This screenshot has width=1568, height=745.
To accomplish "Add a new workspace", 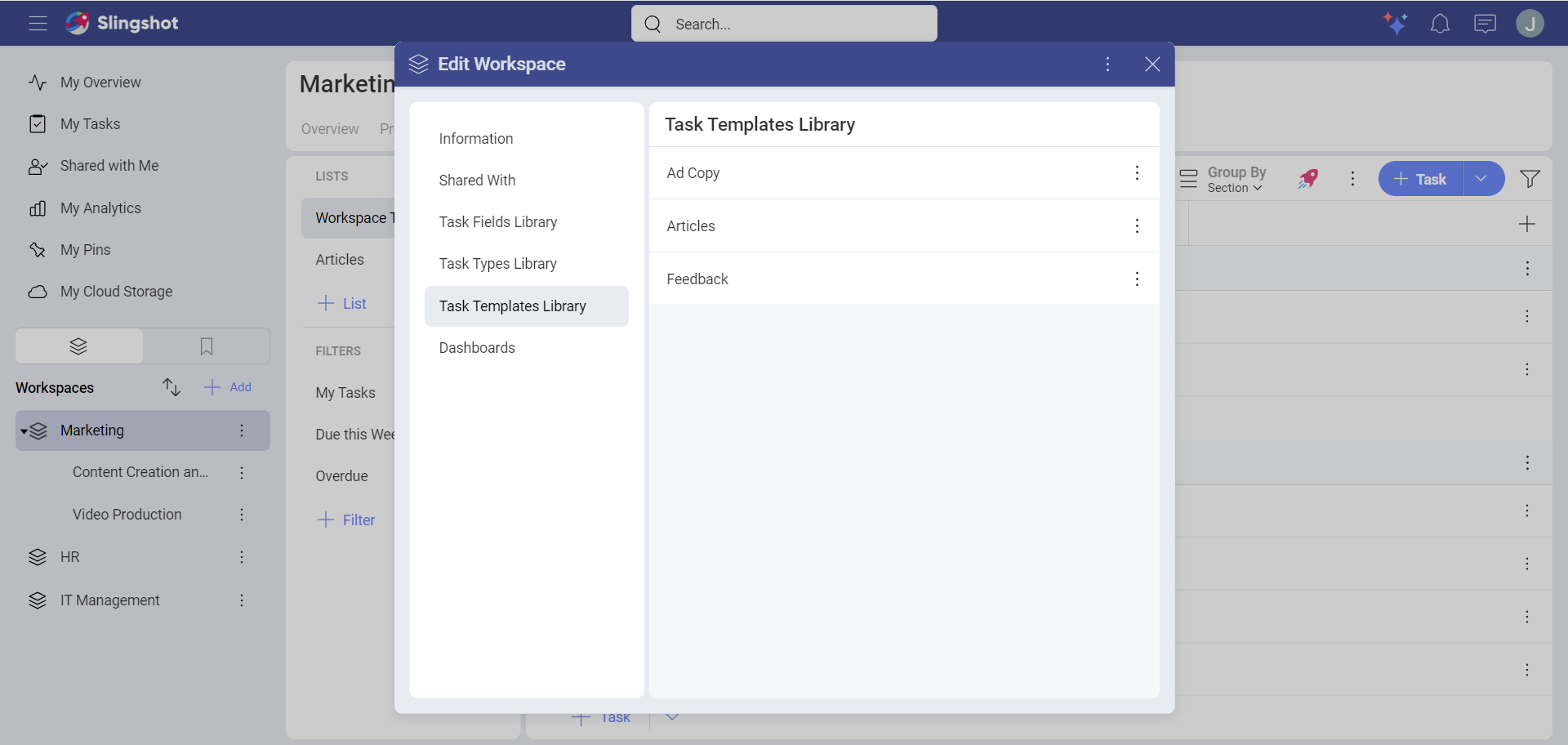I will [x=228, y=387].
